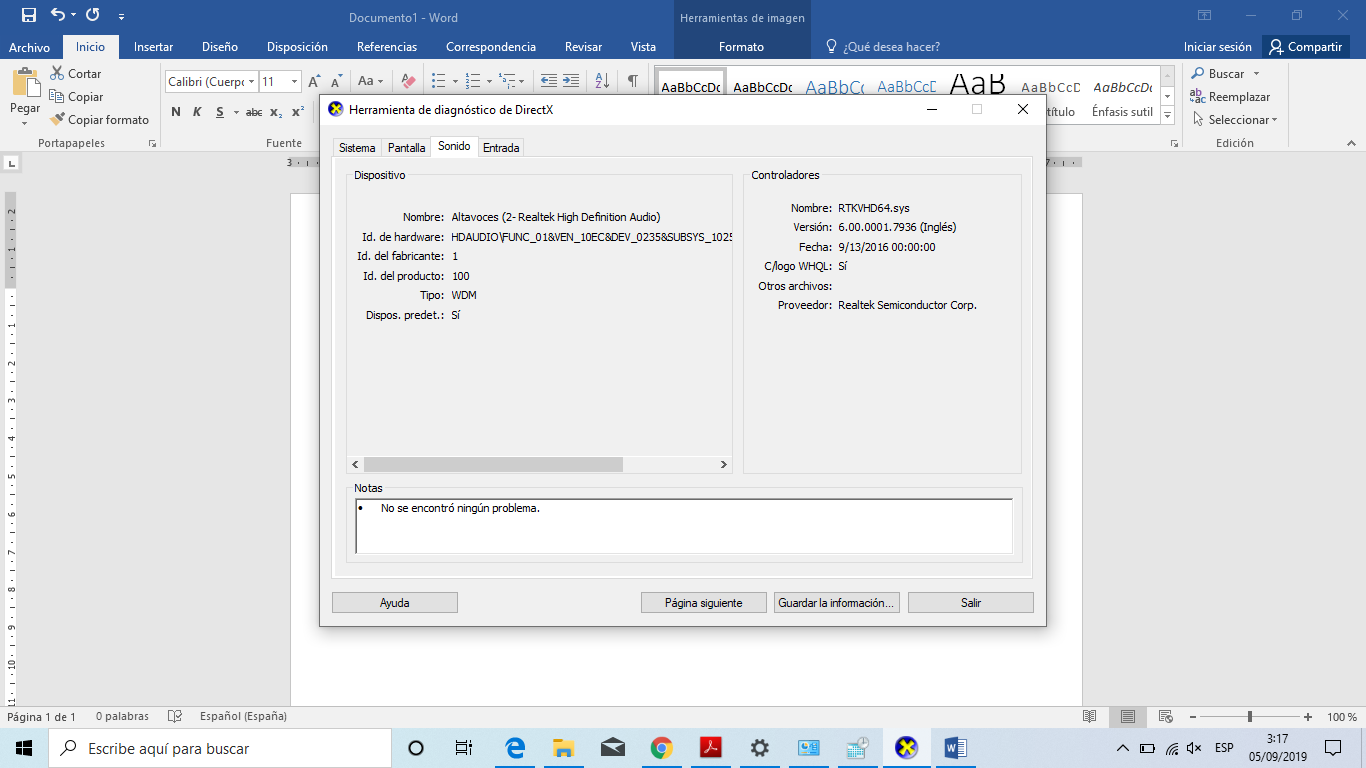Switch to the Referencias ribbon tab
Image resolution: width=1366 pixels, height=768 pixels.
click(387, 47)
